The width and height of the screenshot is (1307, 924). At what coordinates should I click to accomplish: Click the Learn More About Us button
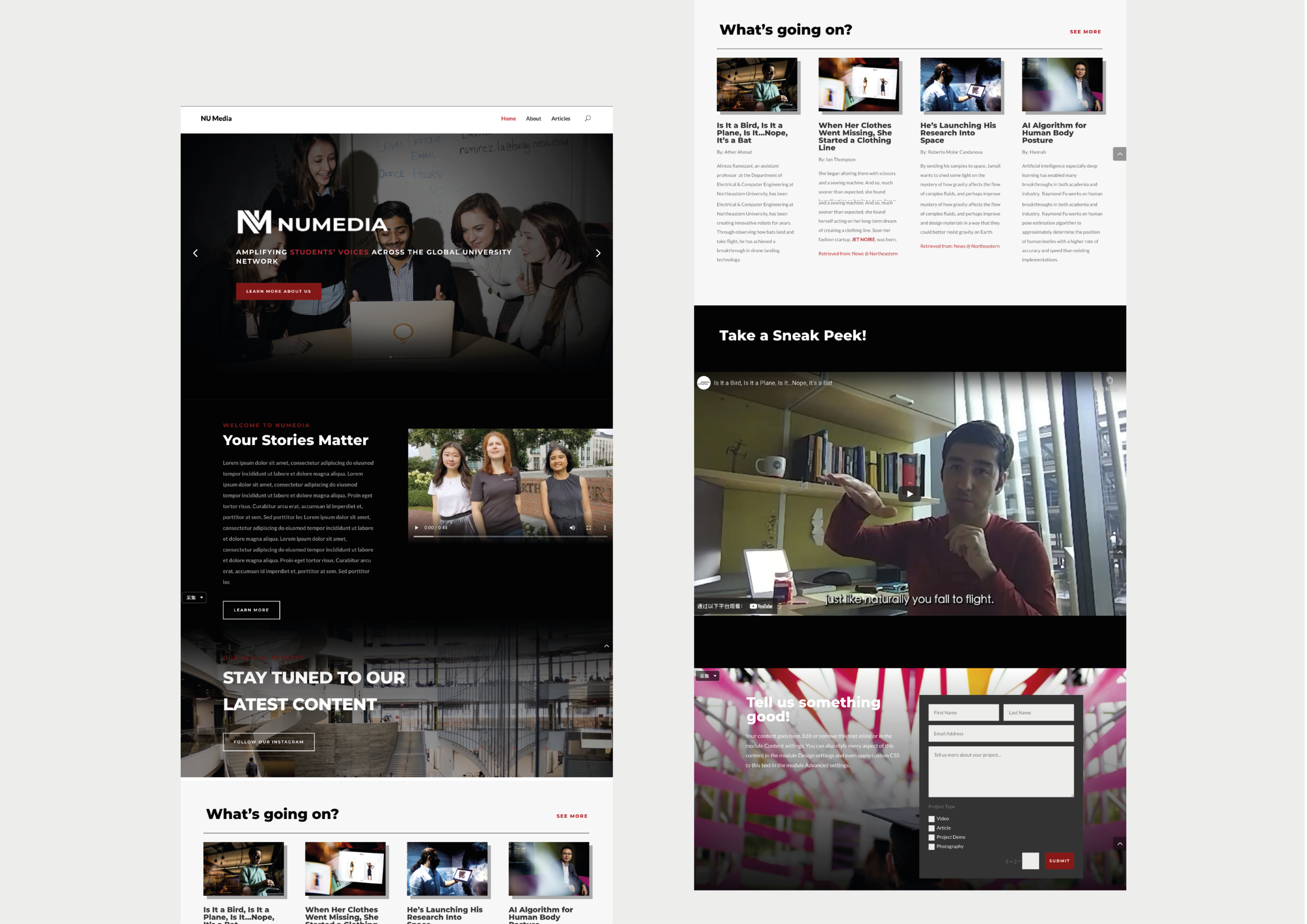coord(278,291)
